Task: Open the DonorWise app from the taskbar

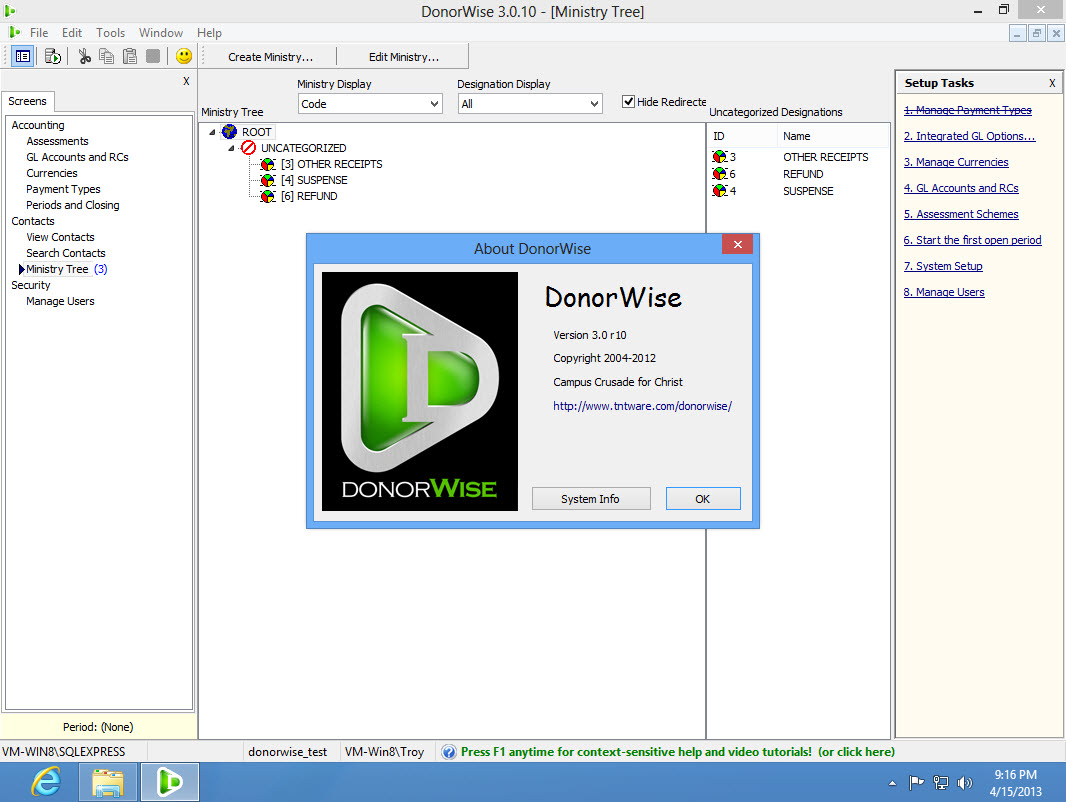Action: coord(169,782)
